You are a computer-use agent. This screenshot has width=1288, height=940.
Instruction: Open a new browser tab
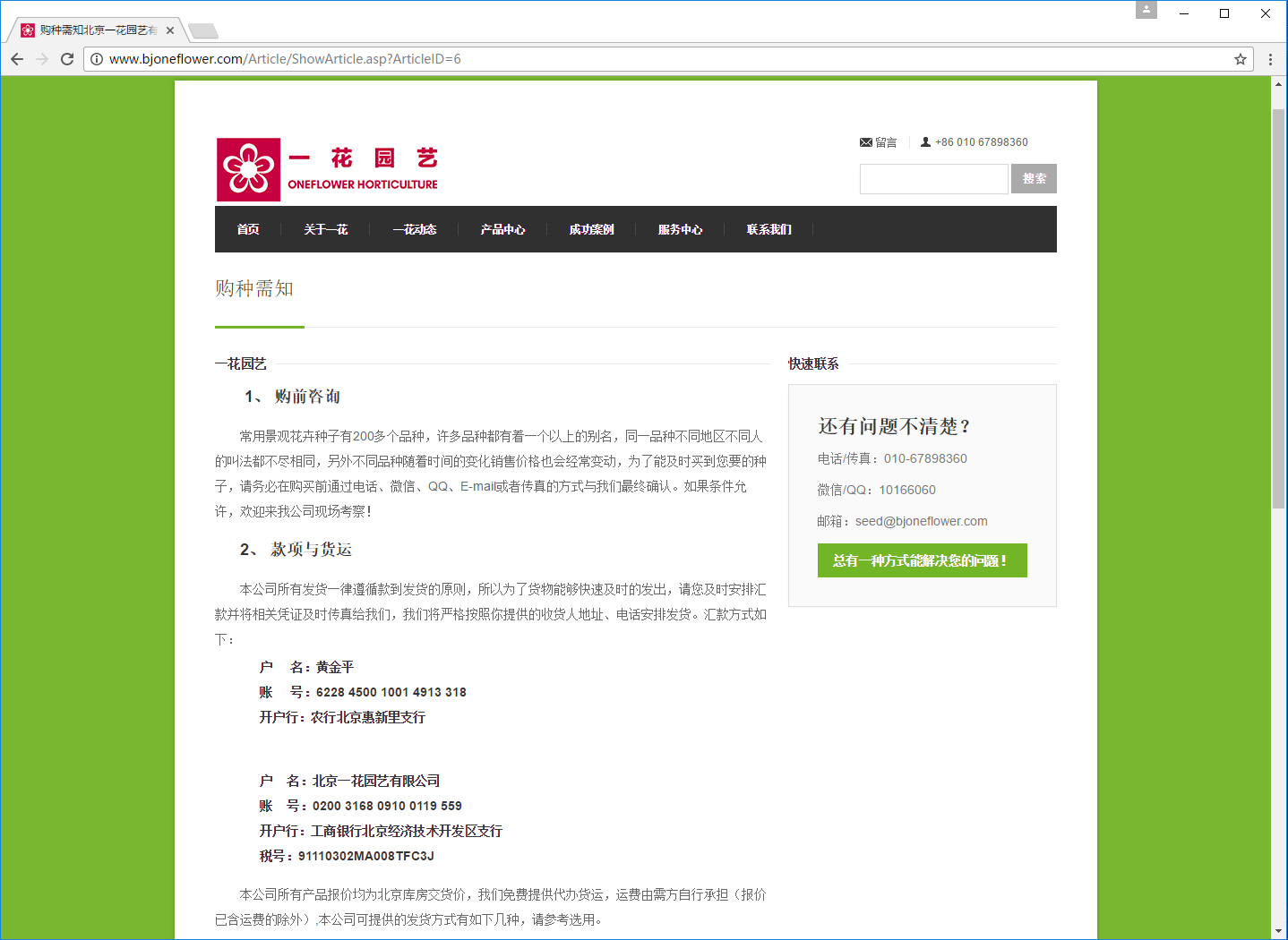click(x=203, y=31)
